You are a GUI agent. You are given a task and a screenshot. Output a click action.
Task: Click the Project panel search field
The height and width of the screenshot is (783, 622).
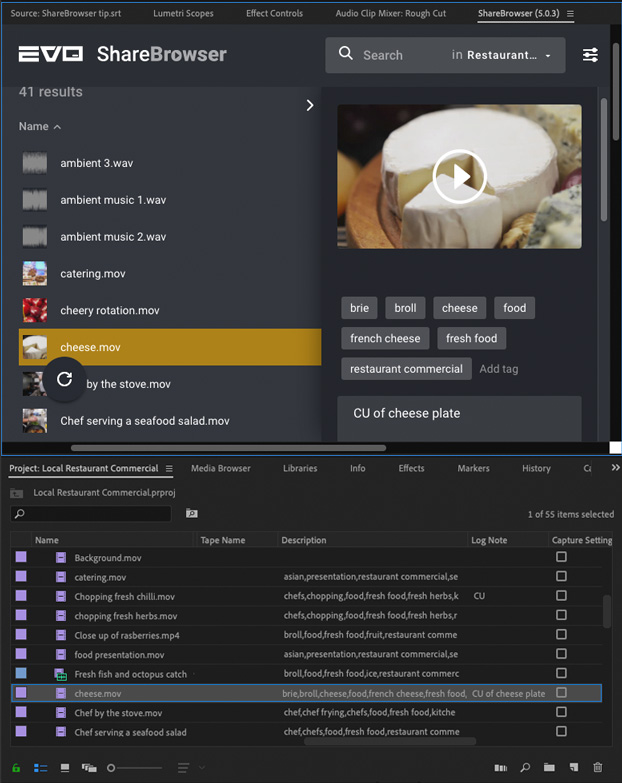[x=91, y=514]
